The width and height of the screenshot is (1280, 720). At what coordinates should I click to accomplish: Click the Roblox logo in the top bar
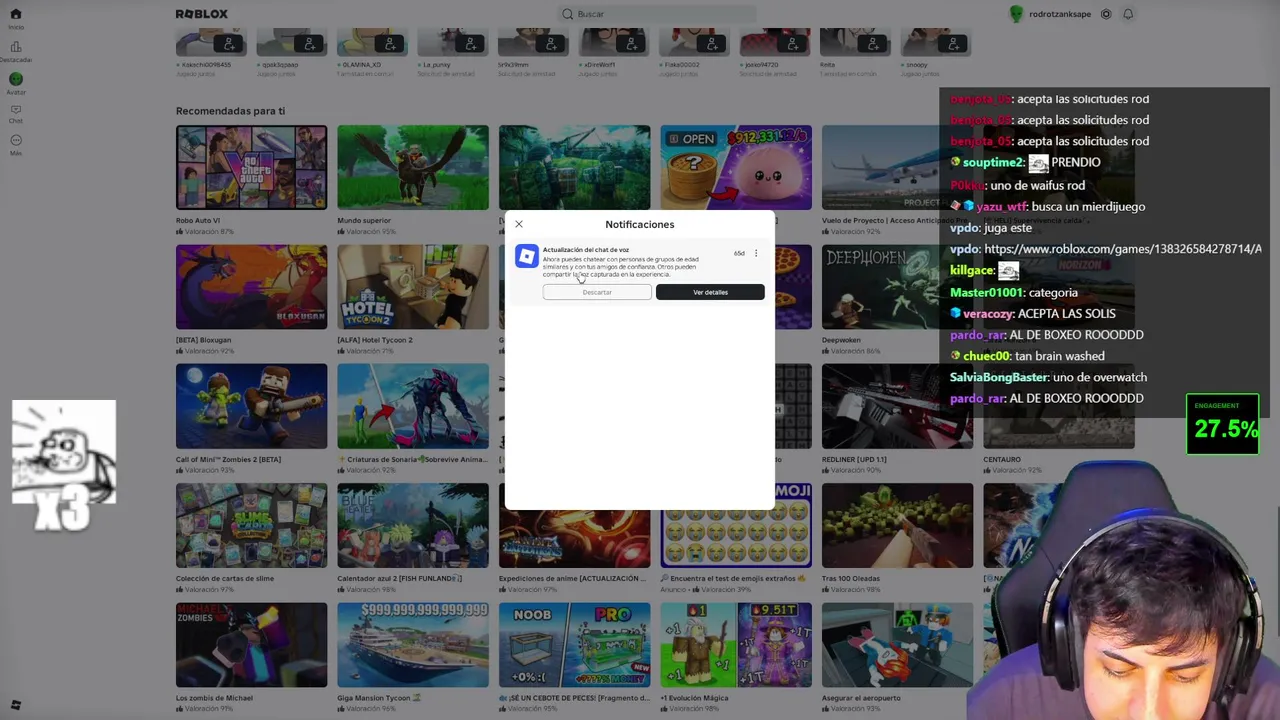click(x=202, y=14)
